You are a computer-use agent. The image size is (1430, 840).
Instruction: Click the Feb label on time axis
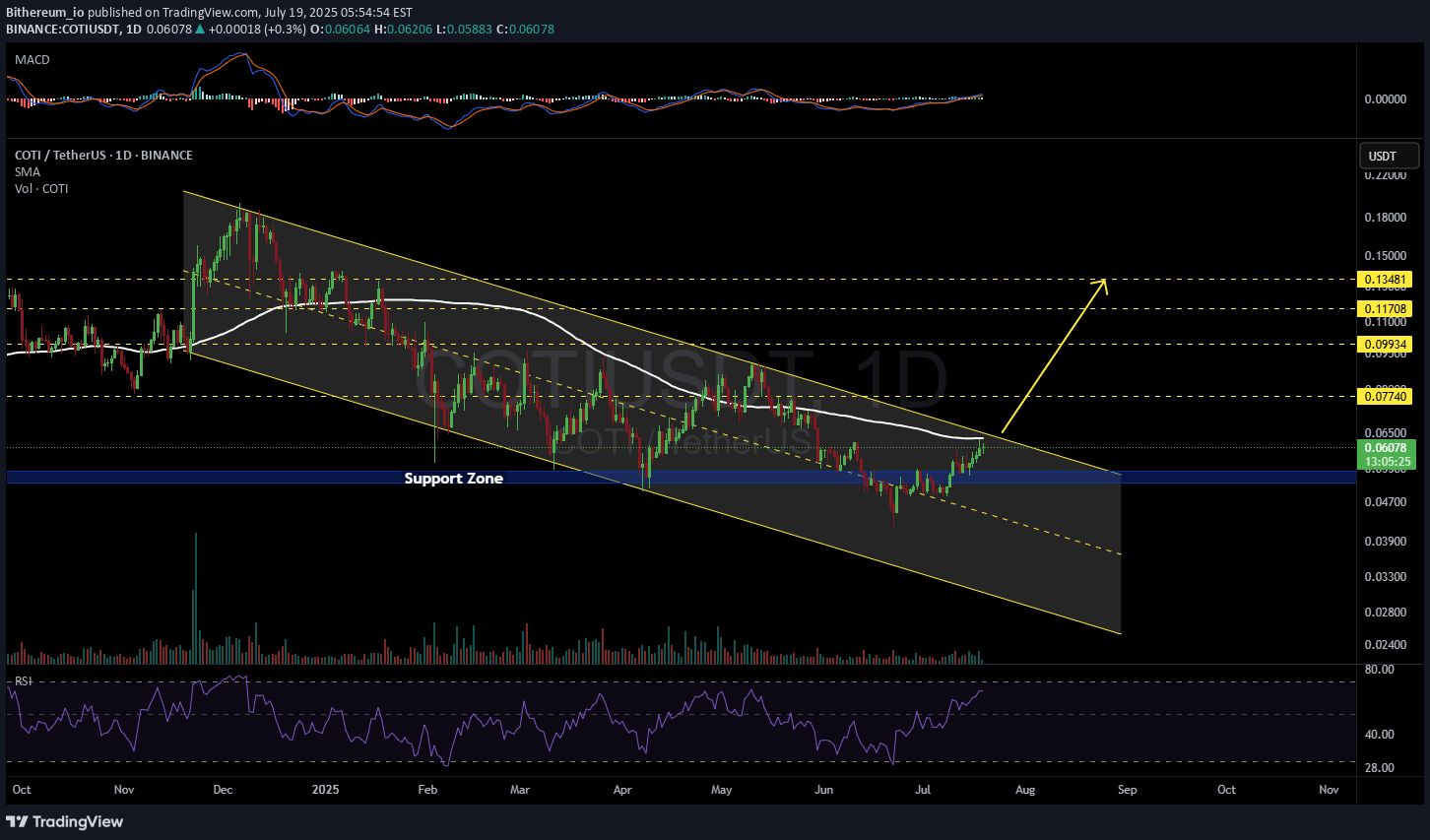point(427,790)
